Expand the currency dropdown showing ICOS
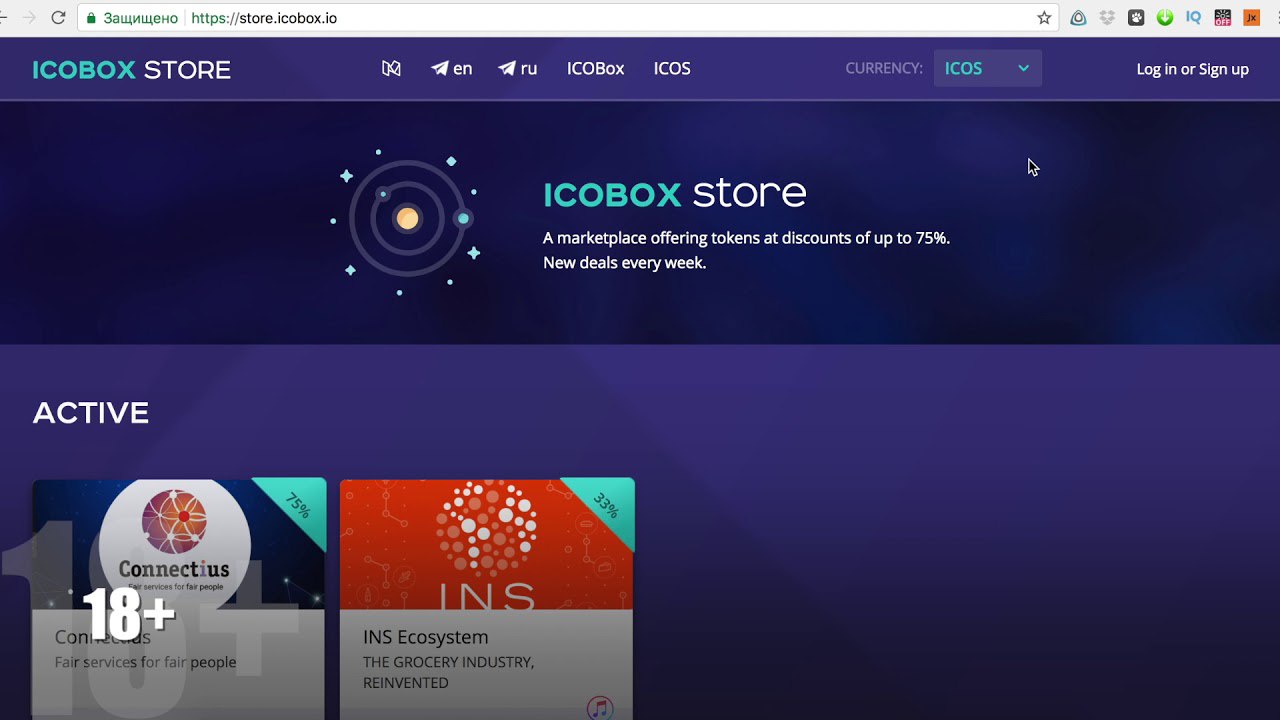Screen dimensions: 1280x720 [x=987, y=68]
